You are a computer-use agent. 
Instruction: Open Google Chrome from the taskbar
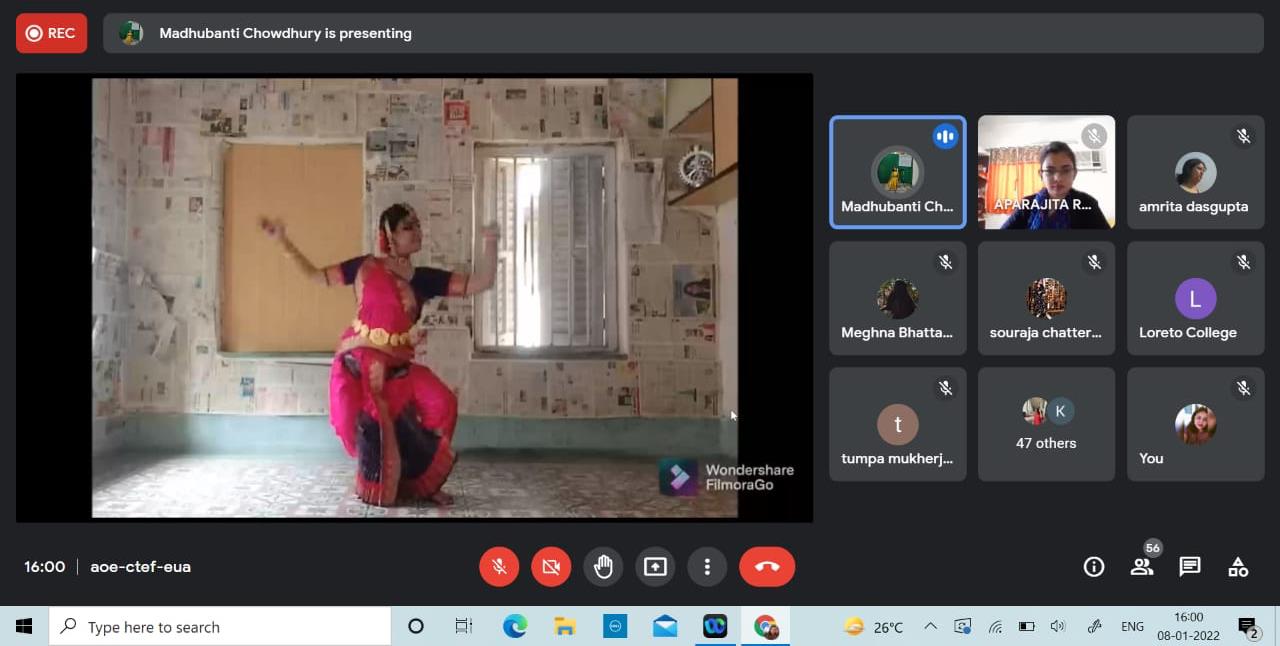pyautogui.click(x=766, y=627)
